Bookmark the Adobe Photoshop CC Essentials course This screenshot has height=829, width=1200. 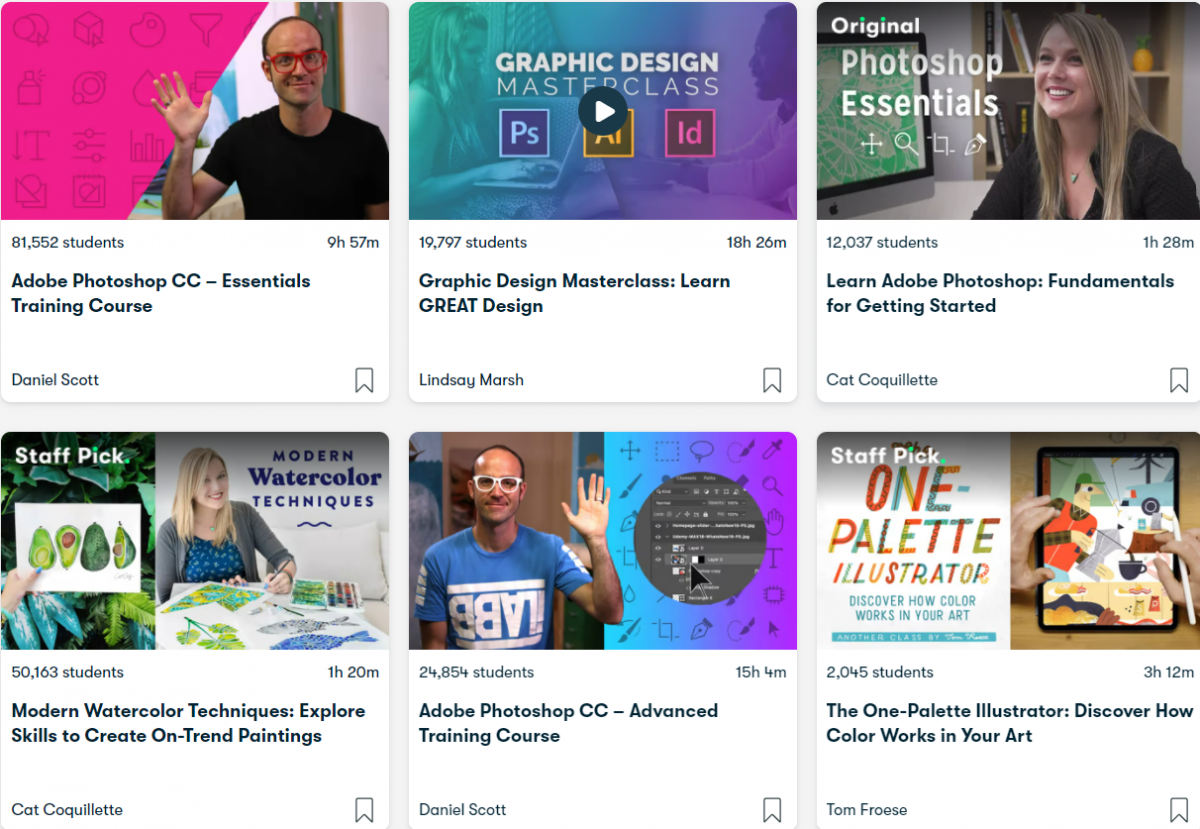(x=364, y=380)
